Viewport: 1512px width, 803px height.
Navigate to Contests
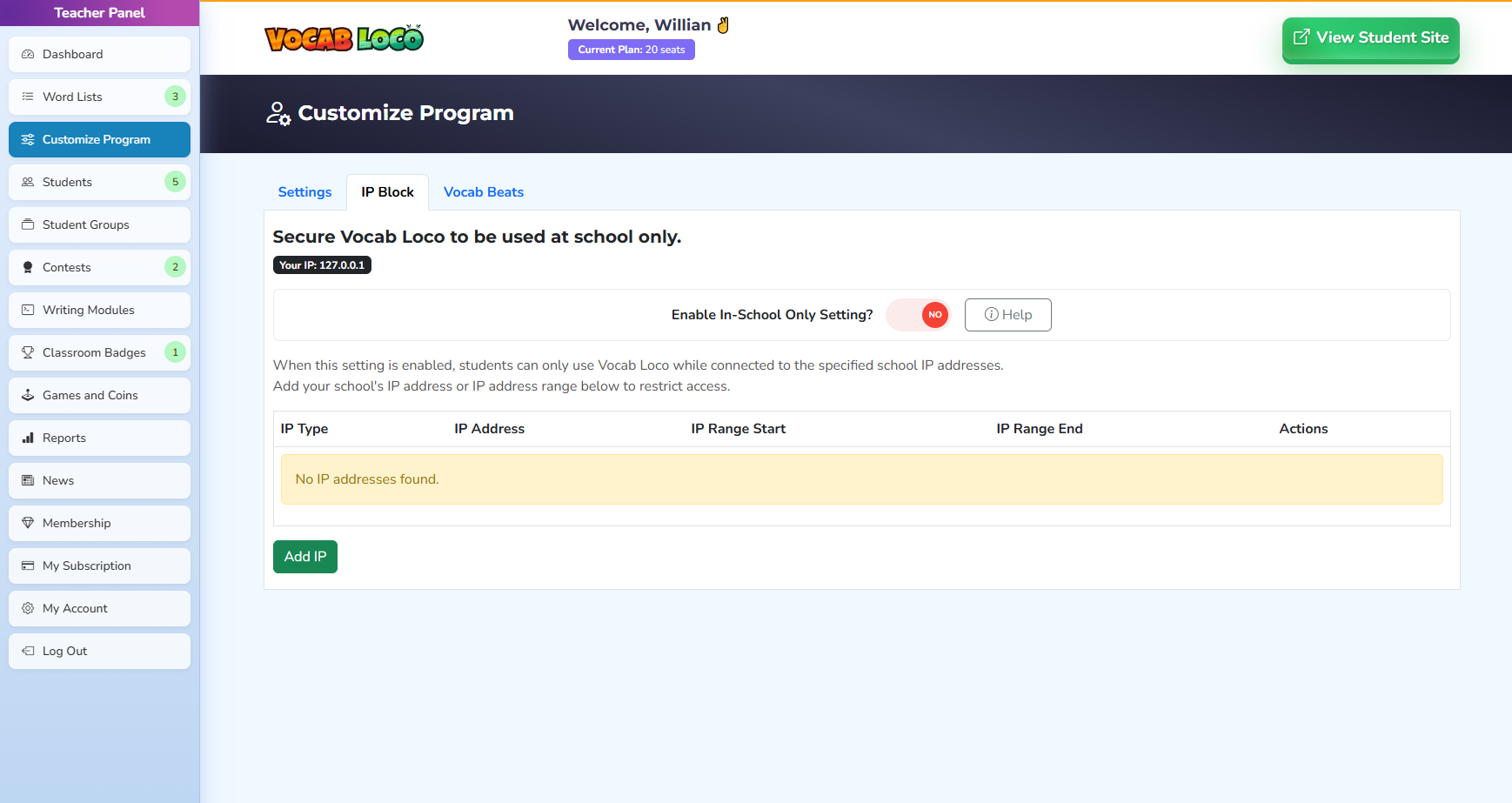point(99,267)
